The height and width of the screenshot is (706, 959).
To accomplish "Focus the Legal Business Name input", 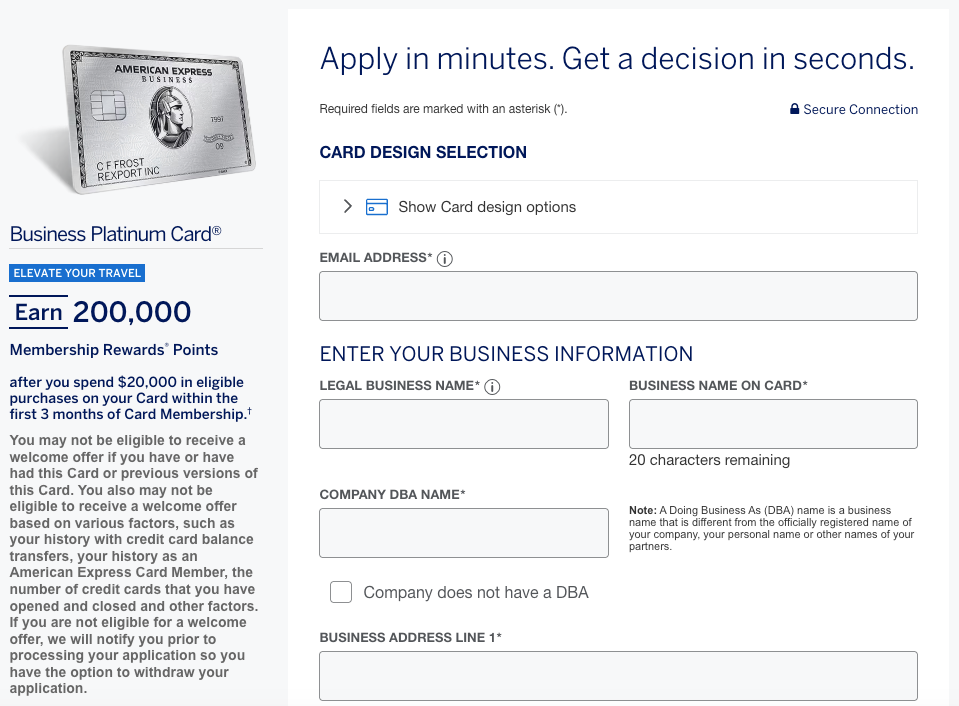I will (463, 424).
